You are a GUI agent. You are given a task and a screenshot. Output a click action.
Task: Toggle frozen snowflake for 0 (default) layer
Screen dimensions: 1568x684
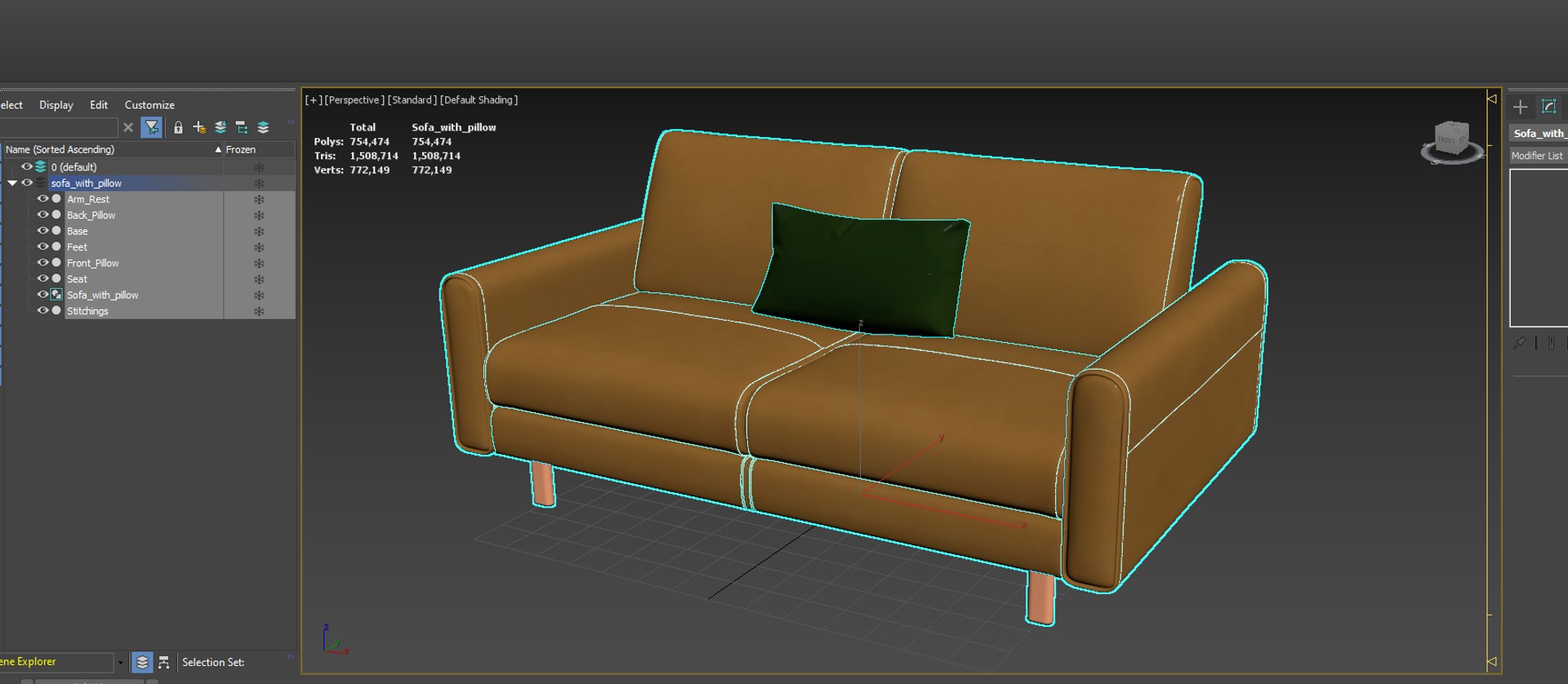(259, 167)
